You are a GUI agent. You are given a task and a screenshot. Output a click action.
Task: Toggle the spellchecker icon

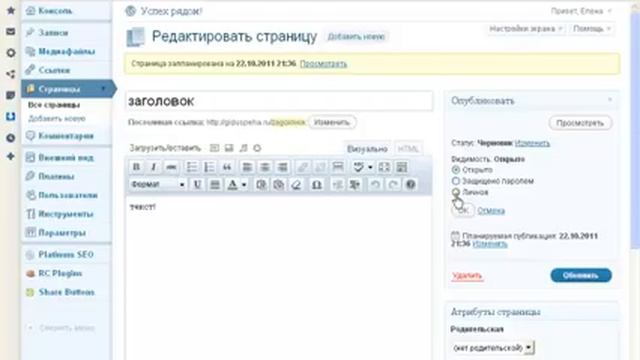click(x=358, y=167)
